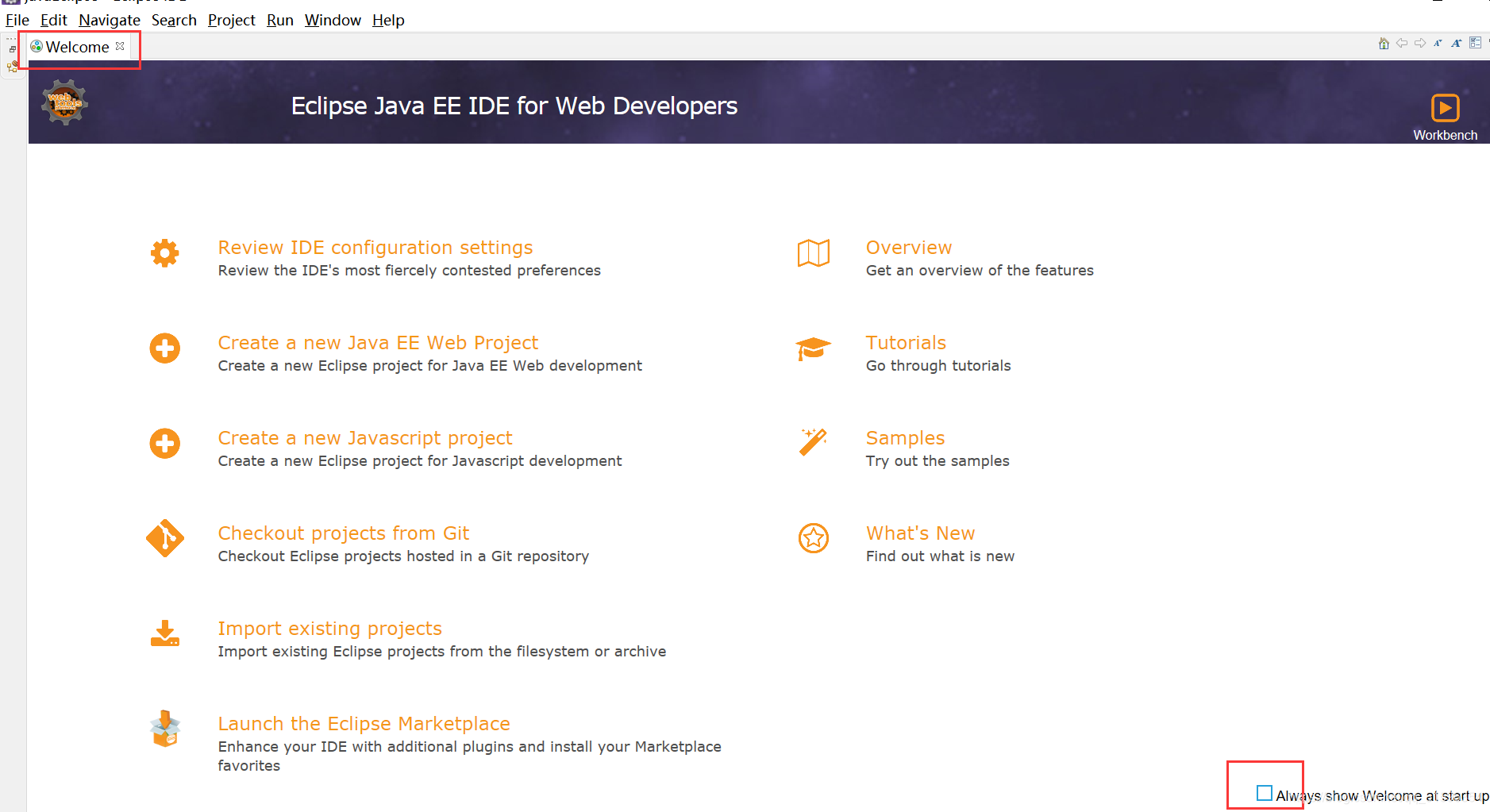Open the Navigate menu

(x=110, y=20)
